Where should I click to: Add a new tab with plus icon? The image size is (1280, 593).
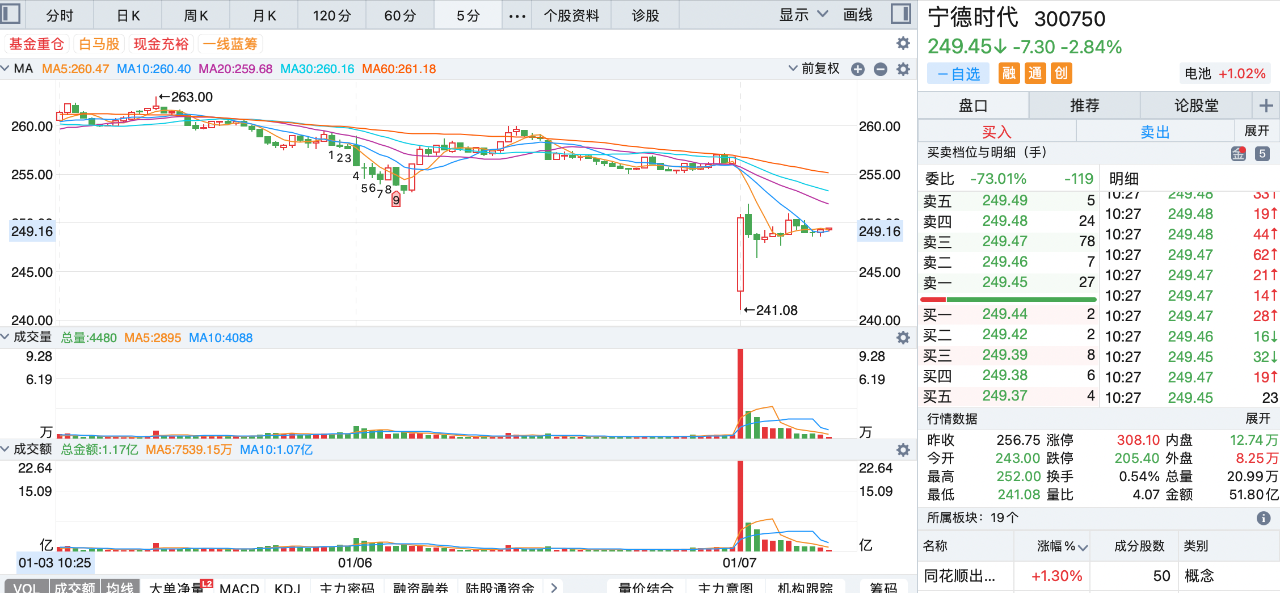point(1266,106)
